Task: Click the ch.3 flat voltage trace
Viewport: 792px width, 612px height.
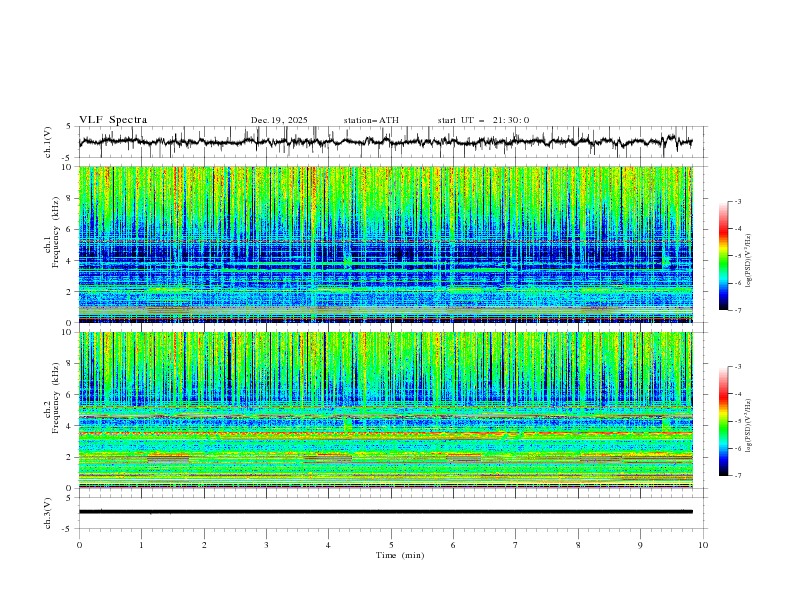Action: tap(386, 512)
